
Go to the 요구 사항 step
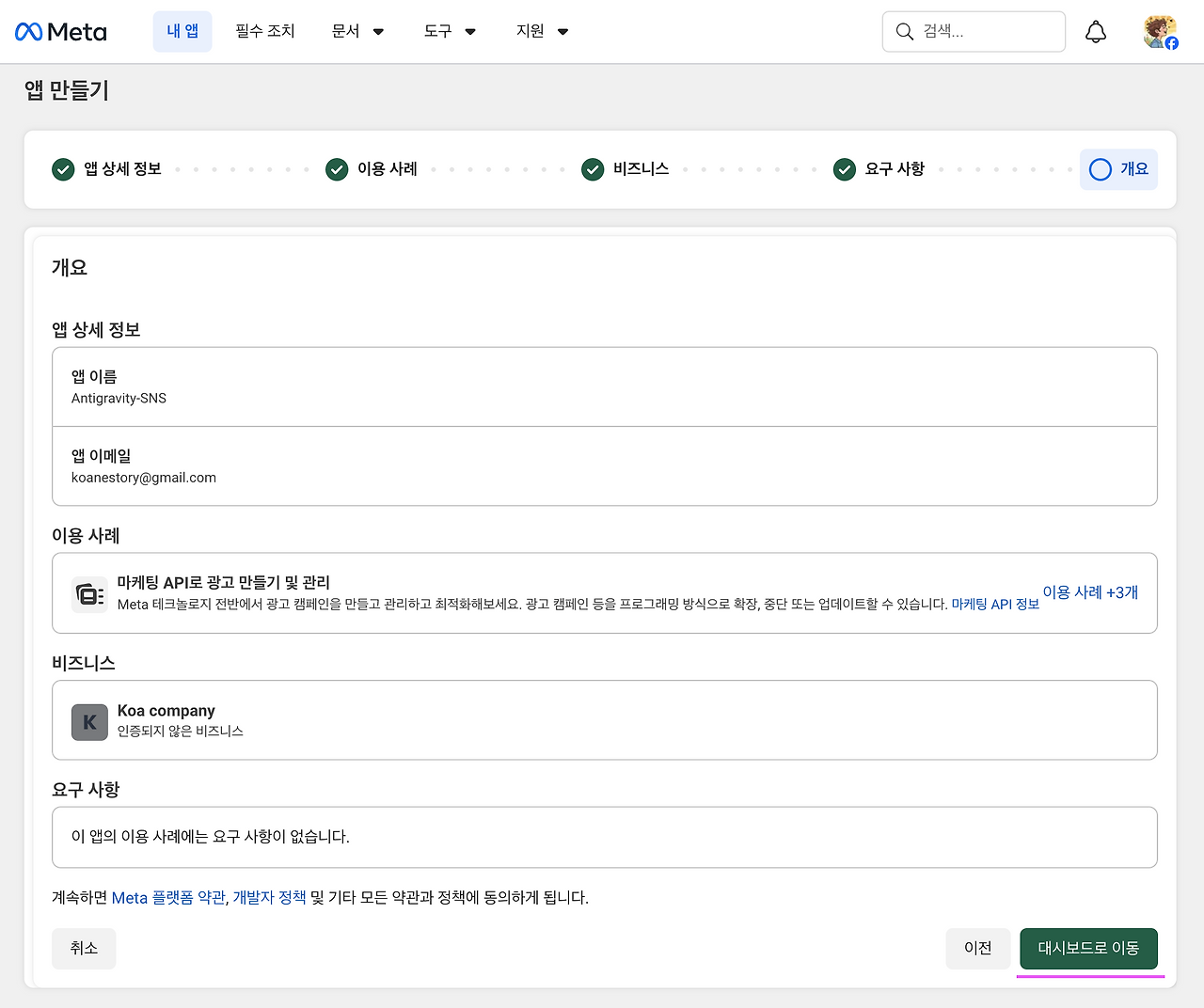click(895, 169)
